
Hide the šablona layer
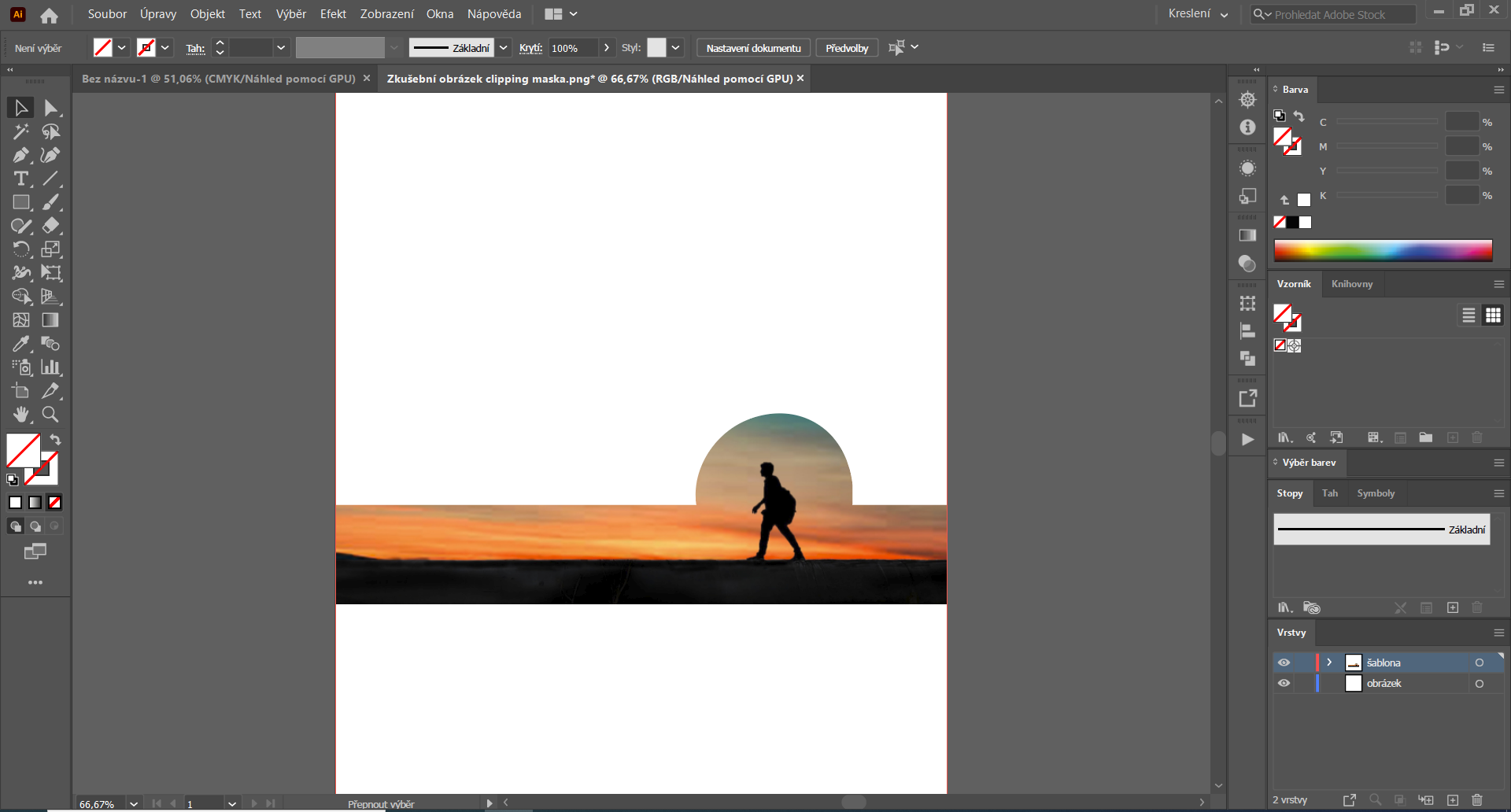tap(1284, 662)
